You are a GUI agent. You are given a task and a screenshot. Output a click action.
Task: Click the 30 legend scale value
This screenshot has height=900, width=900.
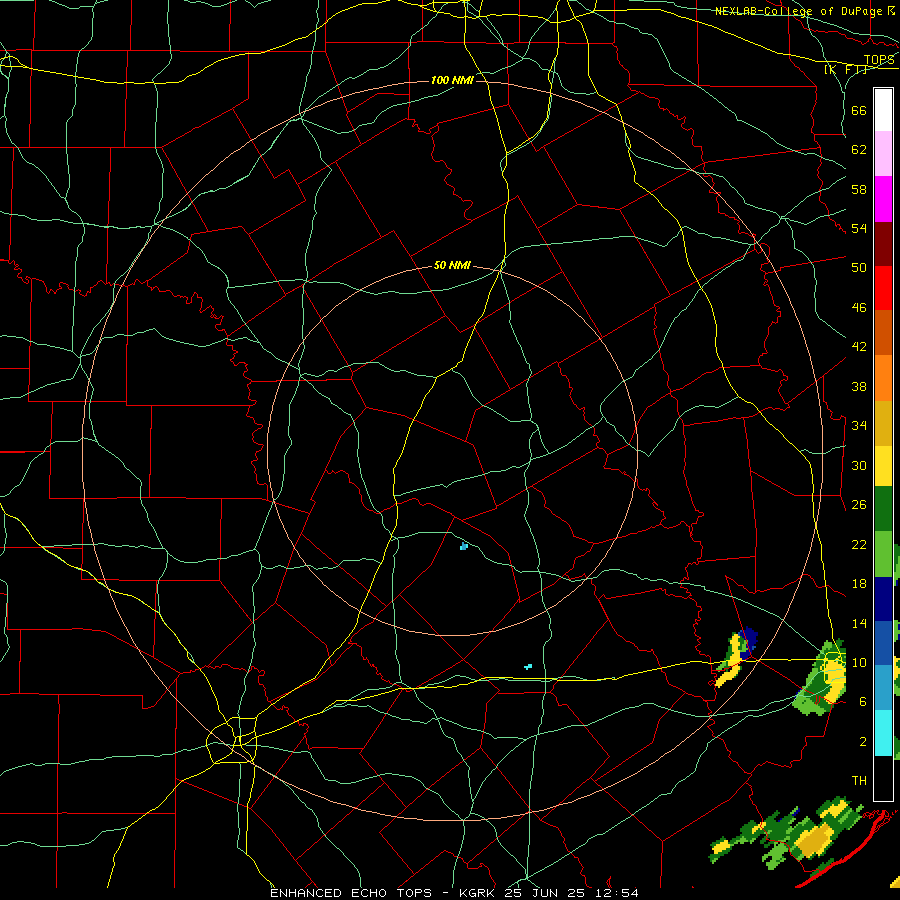[859, 465]
